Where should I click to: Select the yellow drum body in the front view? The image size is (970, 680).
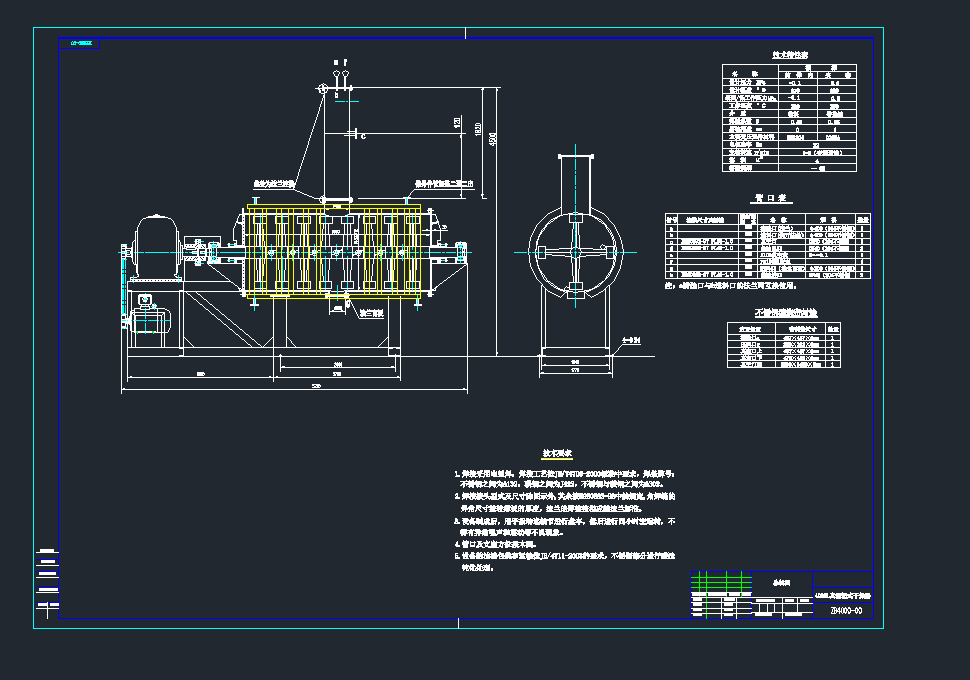coord(330,250)
